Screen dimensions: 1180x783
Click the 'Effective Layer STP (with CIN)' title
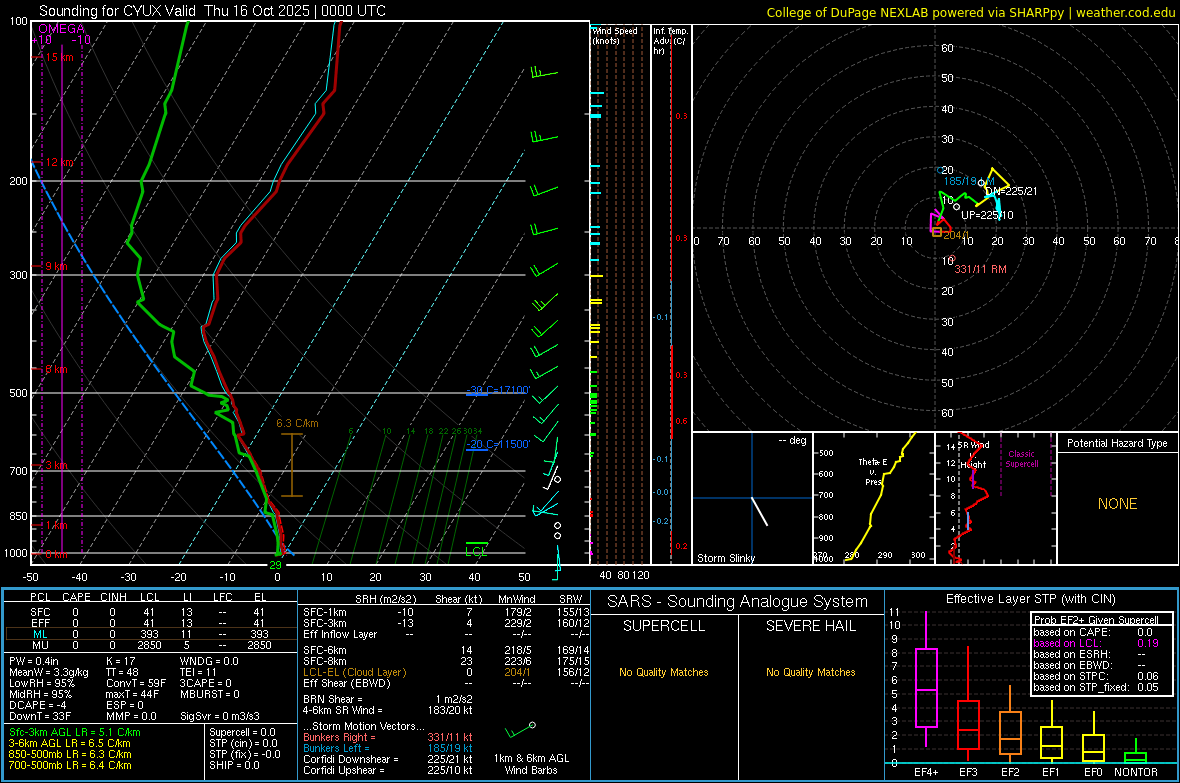pos(1030,599)
